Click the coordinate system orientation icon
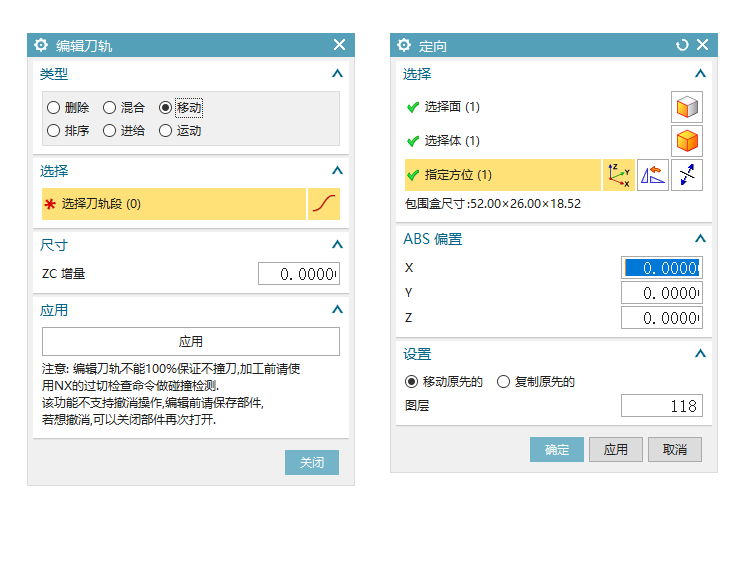748x564 pixels. click(620, 175)
